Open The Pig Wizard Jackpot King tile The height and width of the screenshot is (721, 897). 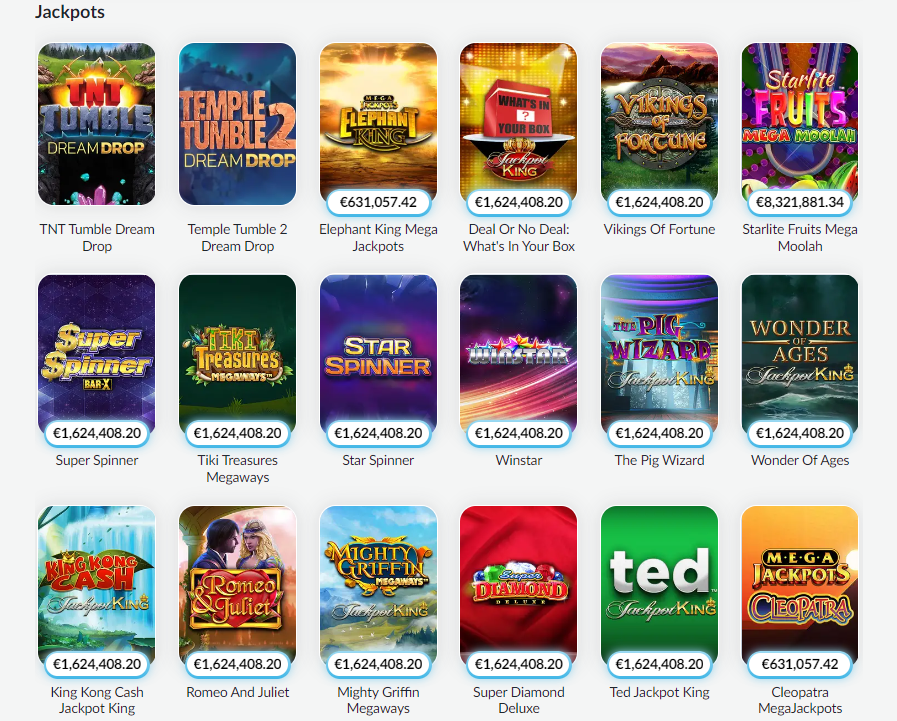pos(660,355)
